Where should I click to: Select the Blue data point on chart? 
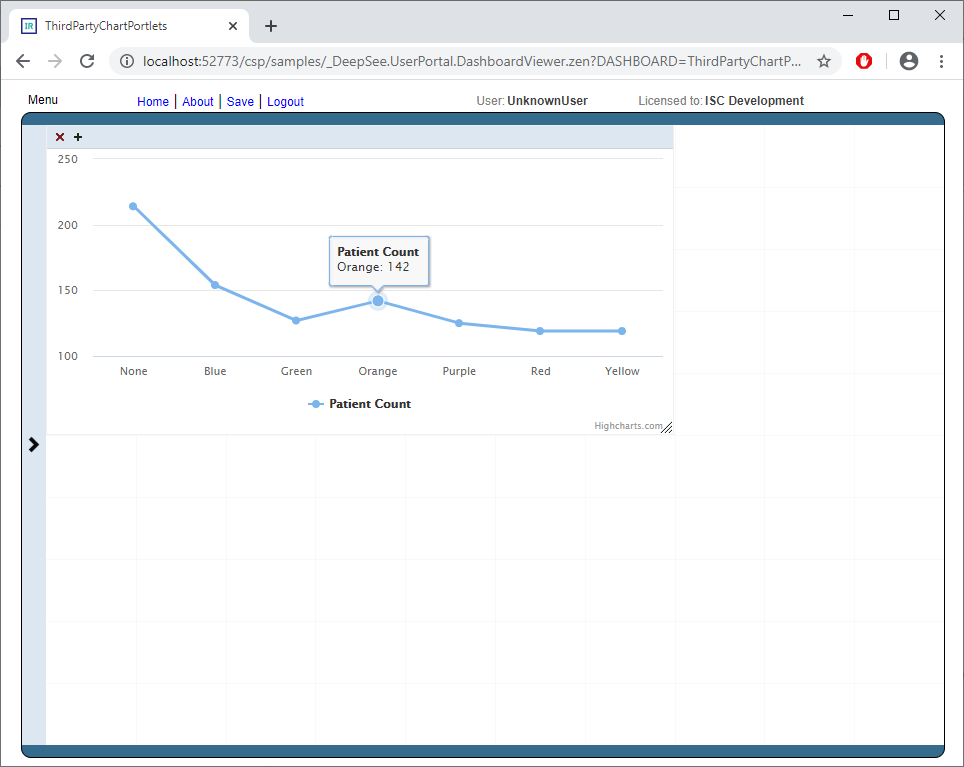215,285
